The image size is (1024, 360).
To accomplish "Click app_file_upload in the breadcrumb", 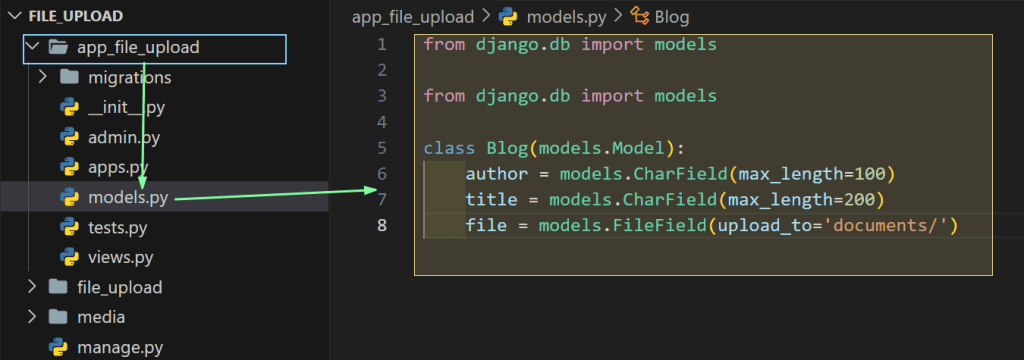I will tap(413, 17).
